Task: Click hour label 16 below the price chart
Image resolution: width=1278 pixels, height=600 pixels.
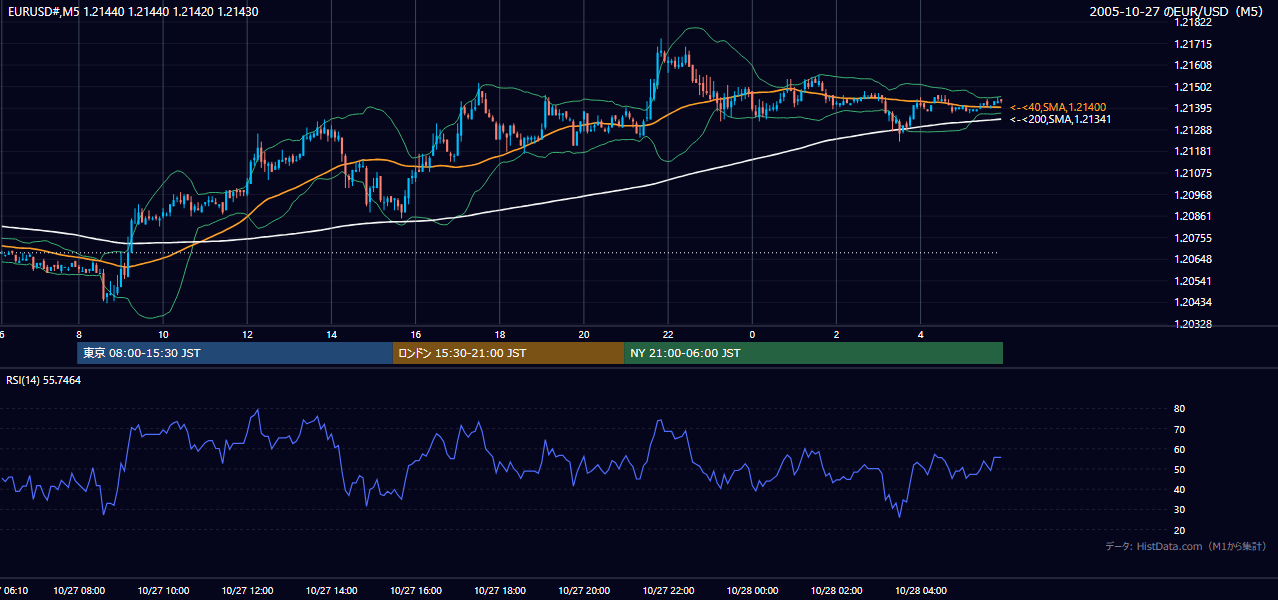Action: [416, 335]
